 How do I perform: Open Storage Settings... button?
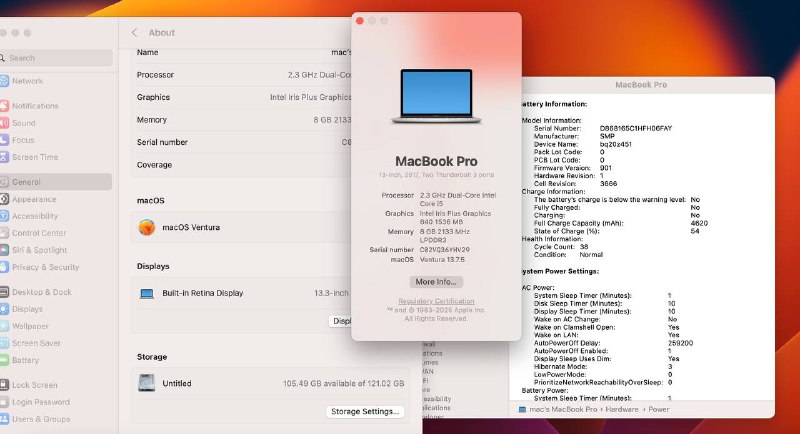[365, 411]
